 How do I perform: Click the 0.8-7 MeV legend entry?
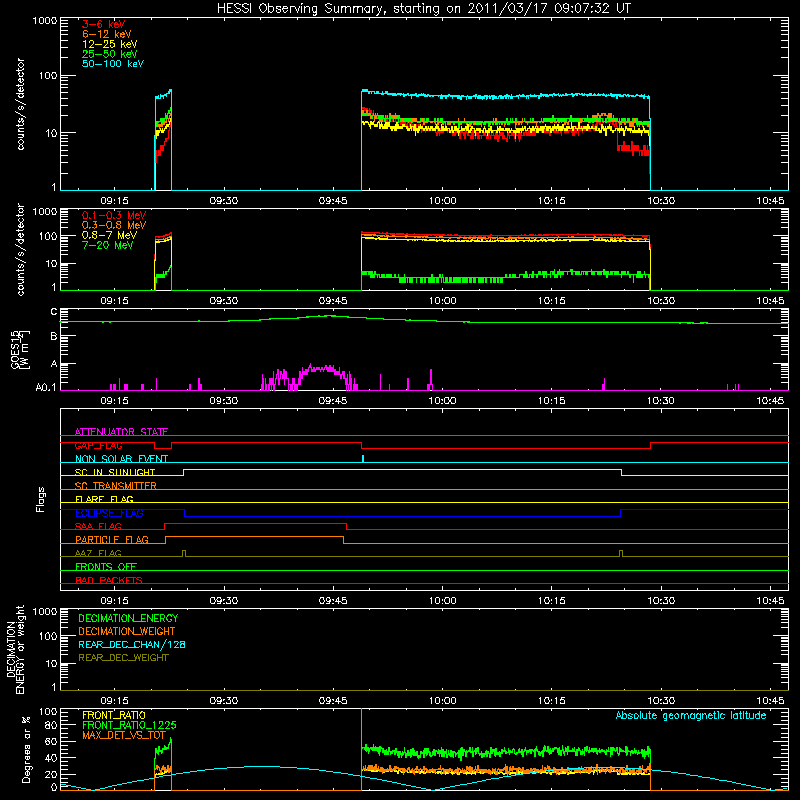coord(109,235)
